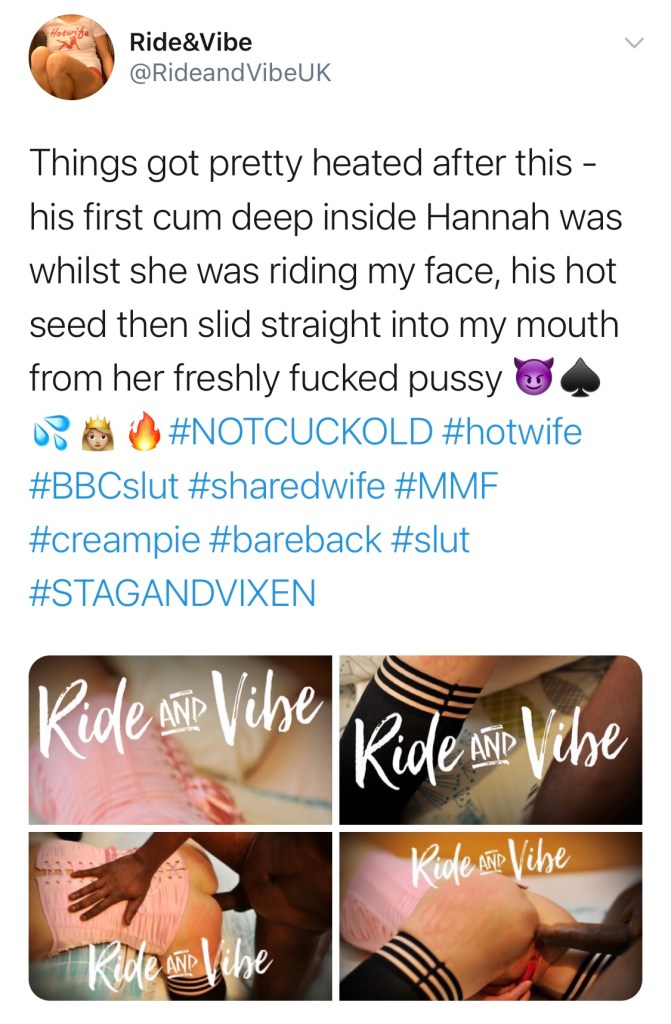
Task: Open thumbnail with hand on pink corset
Action: (x=180, y=916)
